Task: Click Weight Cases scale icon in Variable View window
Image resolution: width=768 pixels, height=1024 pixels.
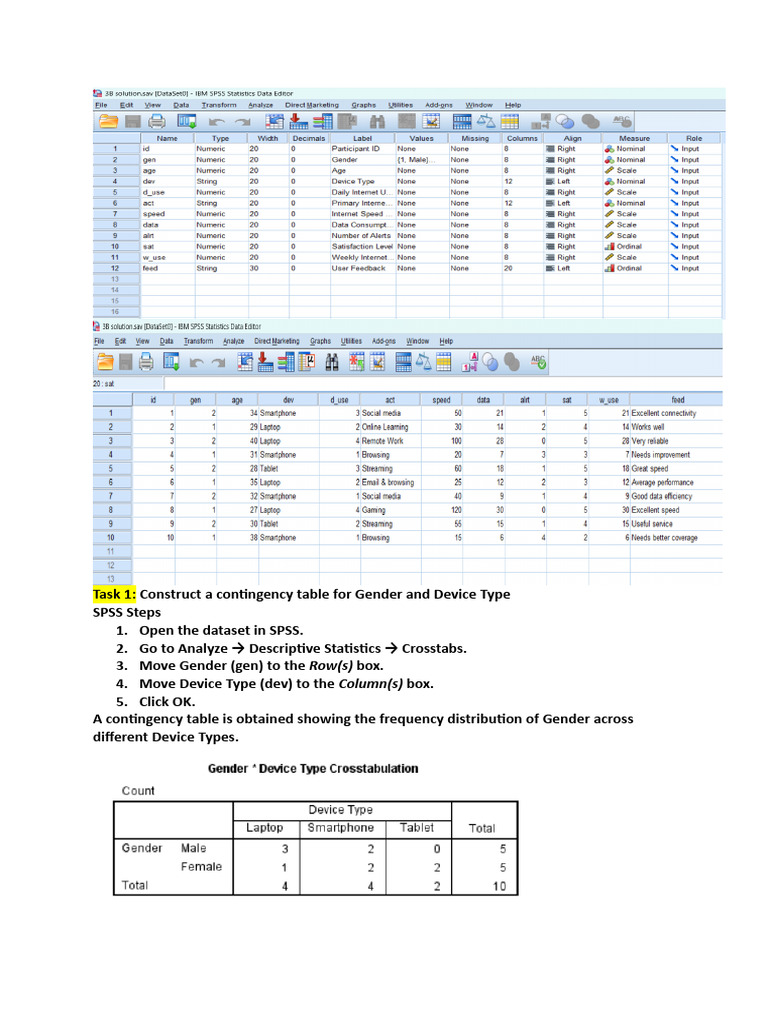Action: click(486, 121)
